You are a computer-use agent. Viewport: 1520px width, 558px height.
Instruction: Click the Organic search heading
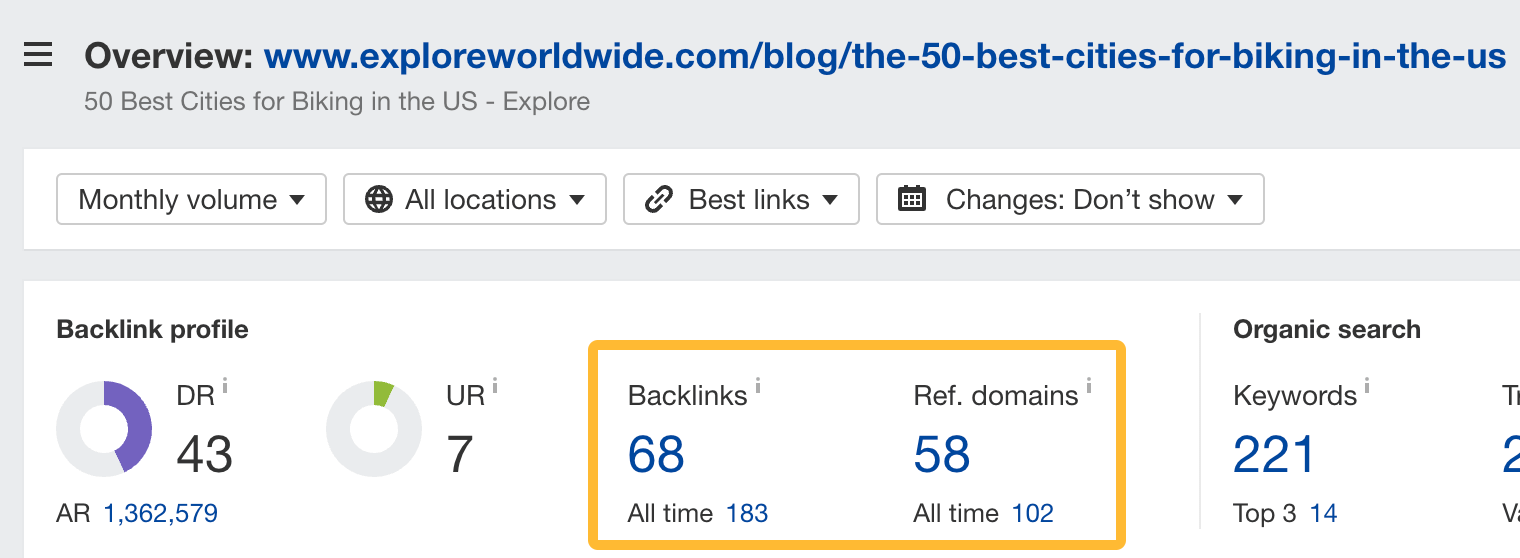click(1327, 330)
